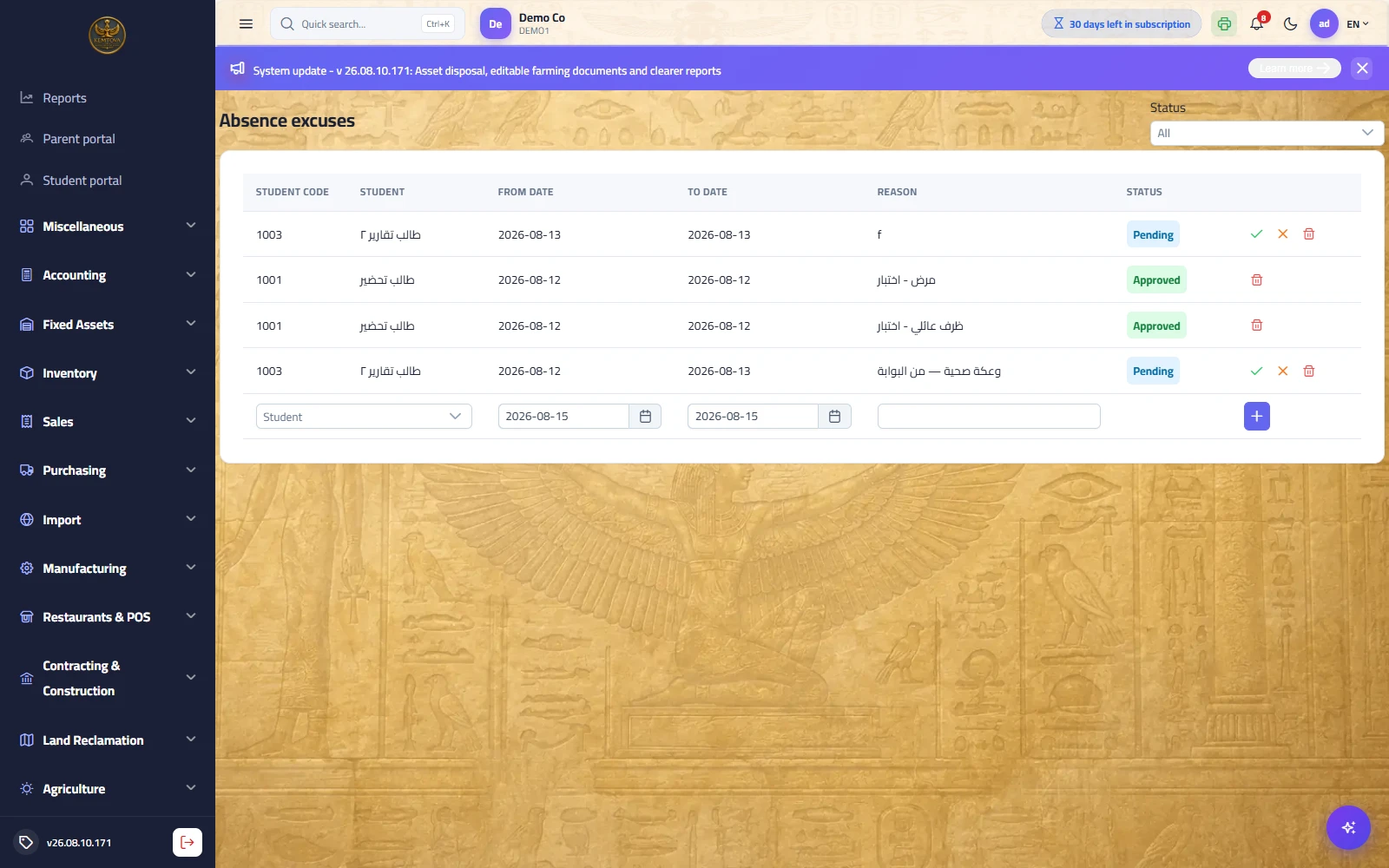This screenshot has width=1389, height=868.
Task: Click the STATUS column header
Action: point(1144,192)
